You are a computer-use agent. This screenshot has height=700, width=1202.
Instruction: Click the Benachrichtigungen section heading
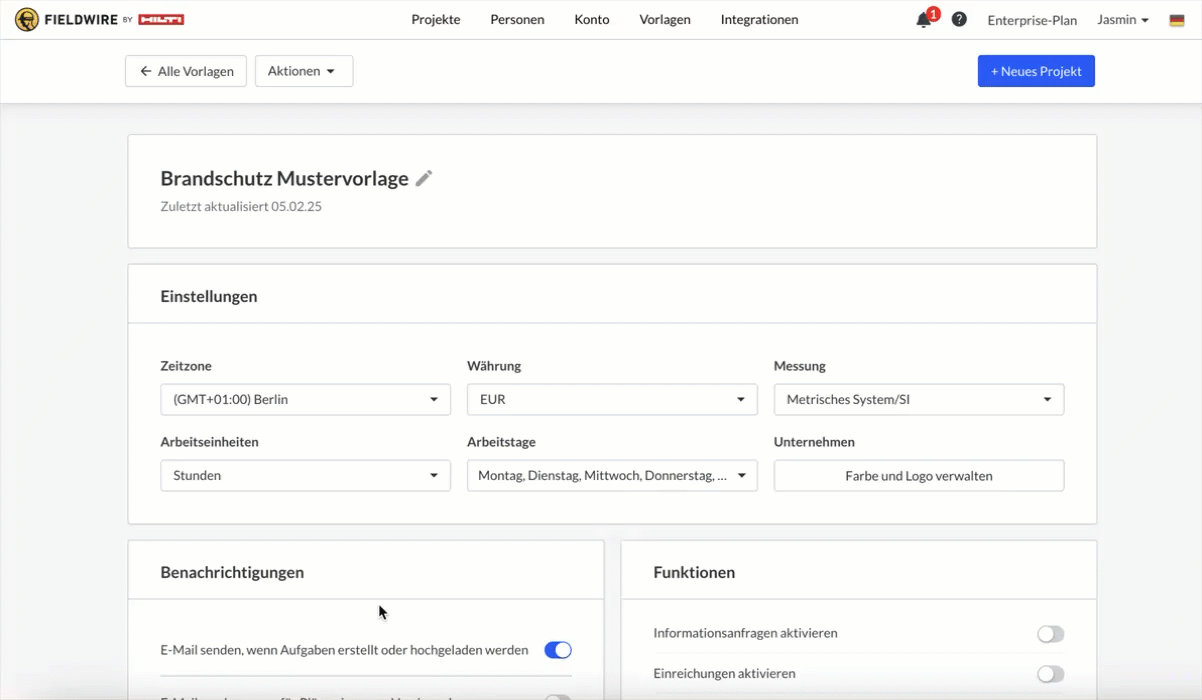pos(232,572)
